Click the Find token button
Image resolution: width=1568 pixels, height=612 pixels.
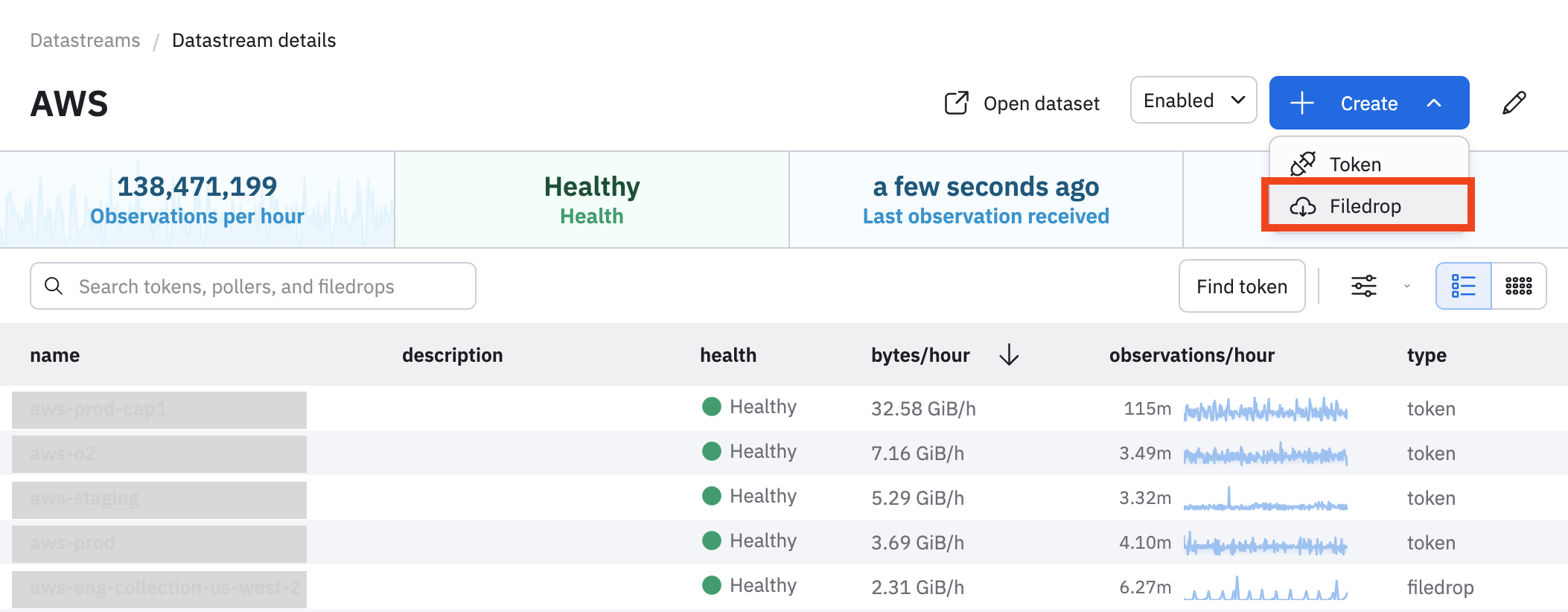point(1241,286)
